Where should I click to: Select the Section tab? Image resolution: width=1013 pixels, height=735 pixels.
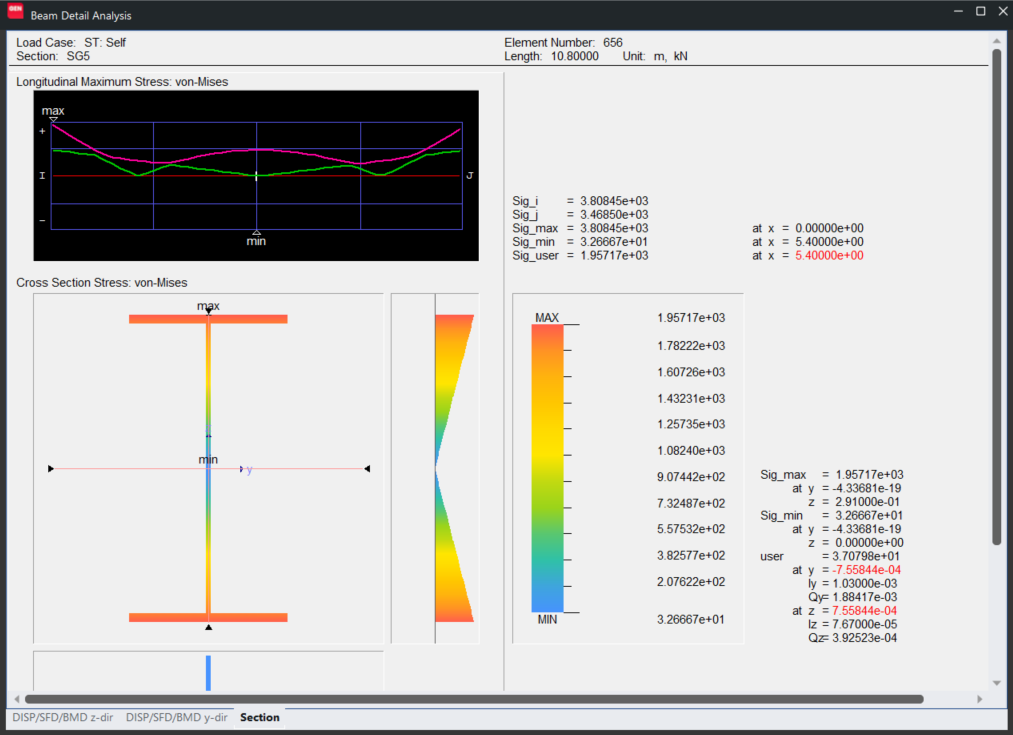259,717
